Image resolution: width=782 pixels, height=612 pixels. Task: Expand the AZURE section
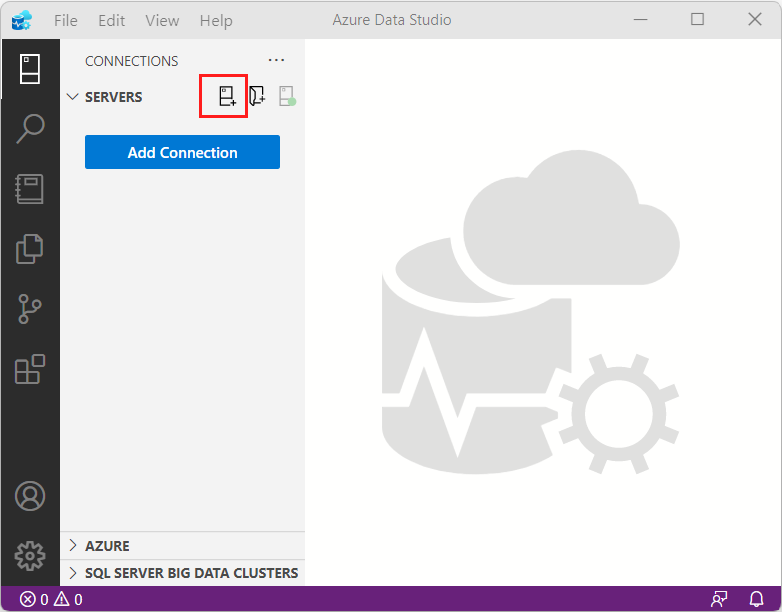click(x=183, y=546)
